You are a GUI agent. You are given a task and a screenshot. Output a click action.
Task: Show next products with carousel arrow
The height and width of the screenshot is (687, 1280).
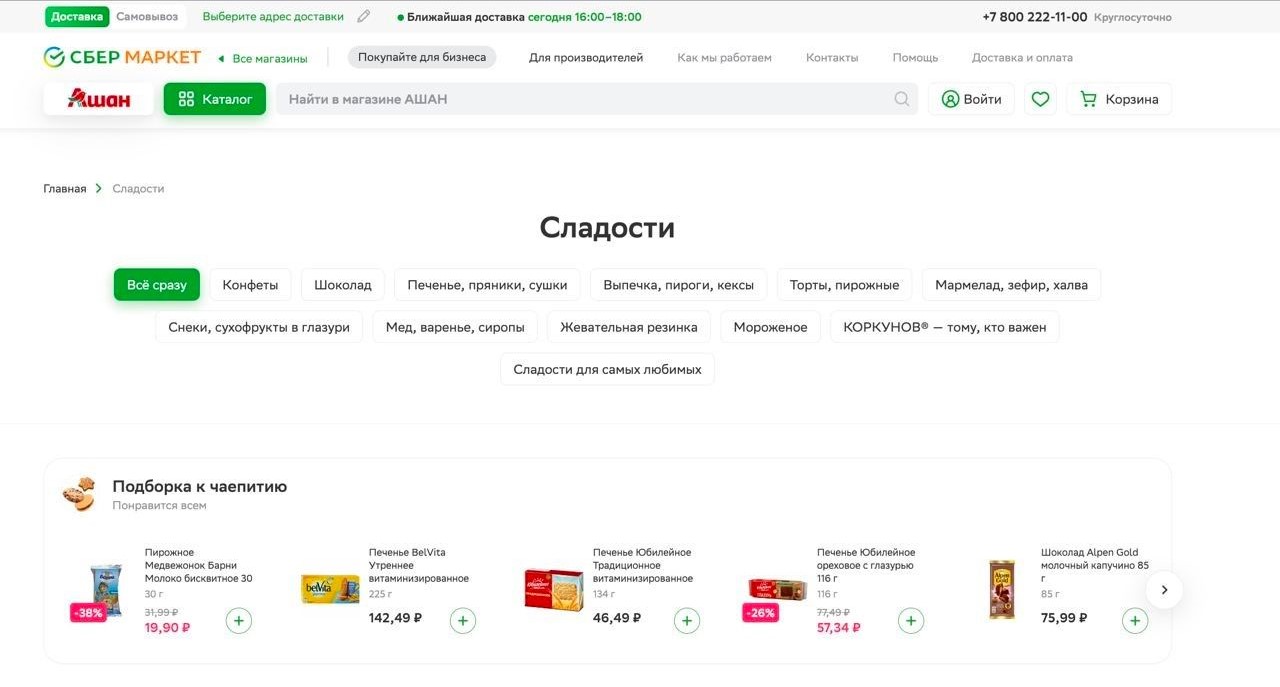1164,590
